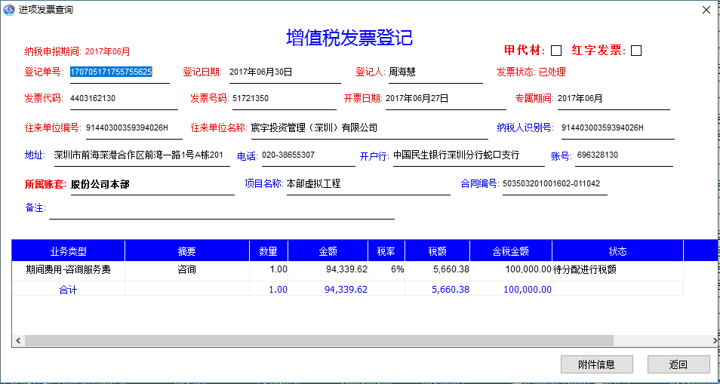Image resolution: width=720 pixels, height=384 pixels.
Task: Select the 待分配进行税额 status cell
Action: pyautogui.click(x=618, y=270)
